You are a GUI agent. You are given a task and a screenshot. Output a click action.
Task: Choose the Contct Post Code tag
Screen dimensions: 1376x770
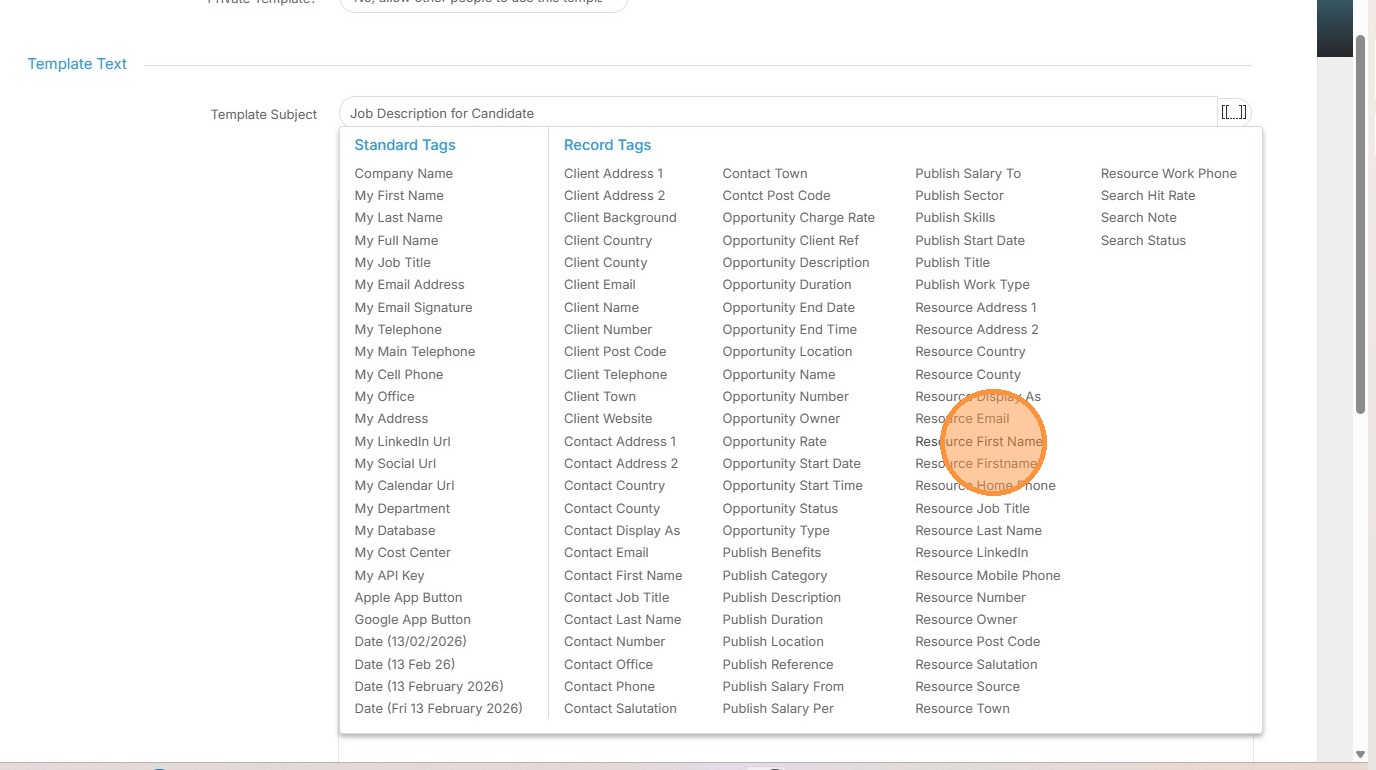point(777,195)
